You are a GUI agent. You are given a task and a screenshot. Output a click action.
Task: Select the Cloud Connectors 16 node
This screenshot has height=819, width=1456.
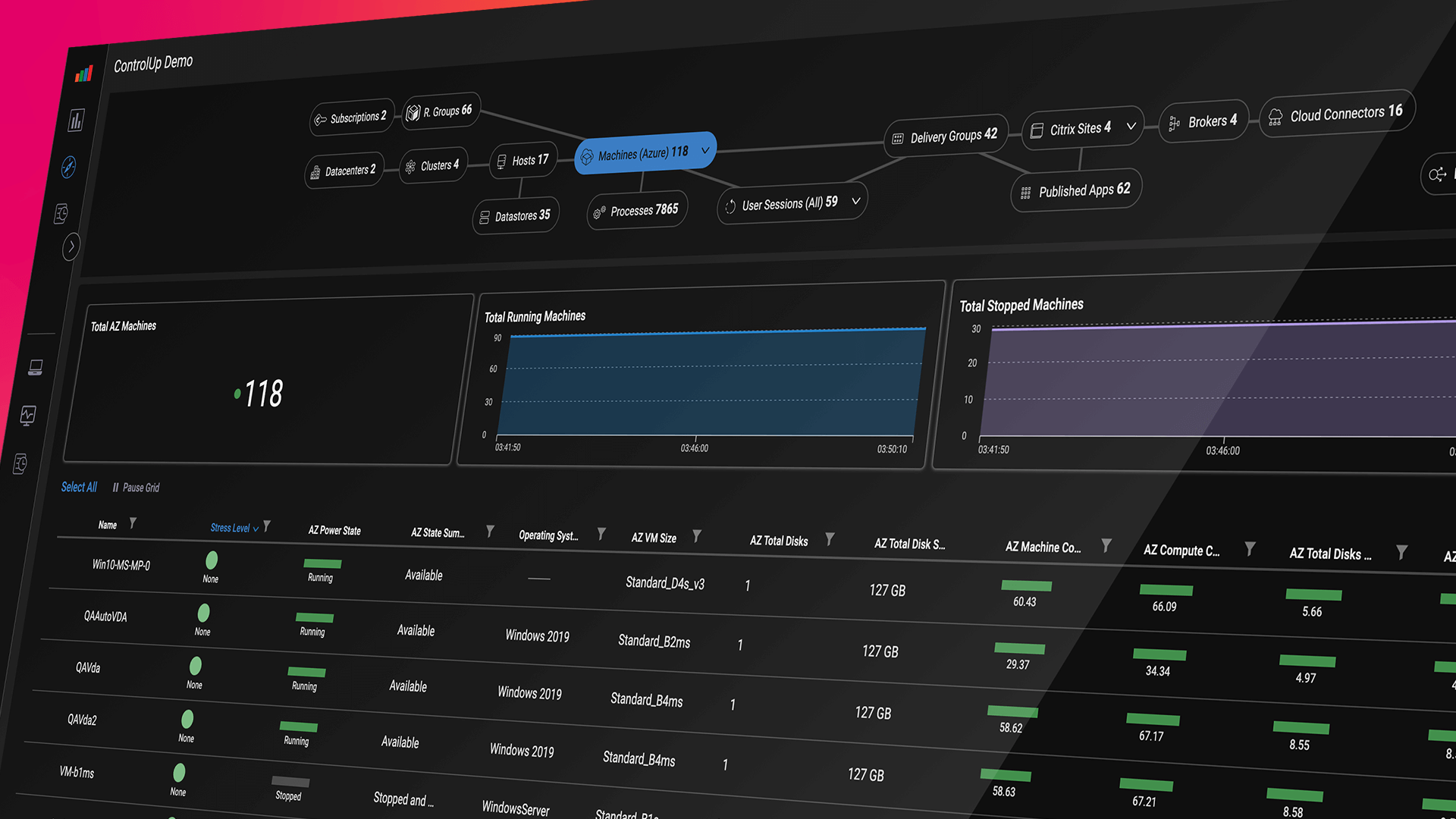(x=1338, y=114)
